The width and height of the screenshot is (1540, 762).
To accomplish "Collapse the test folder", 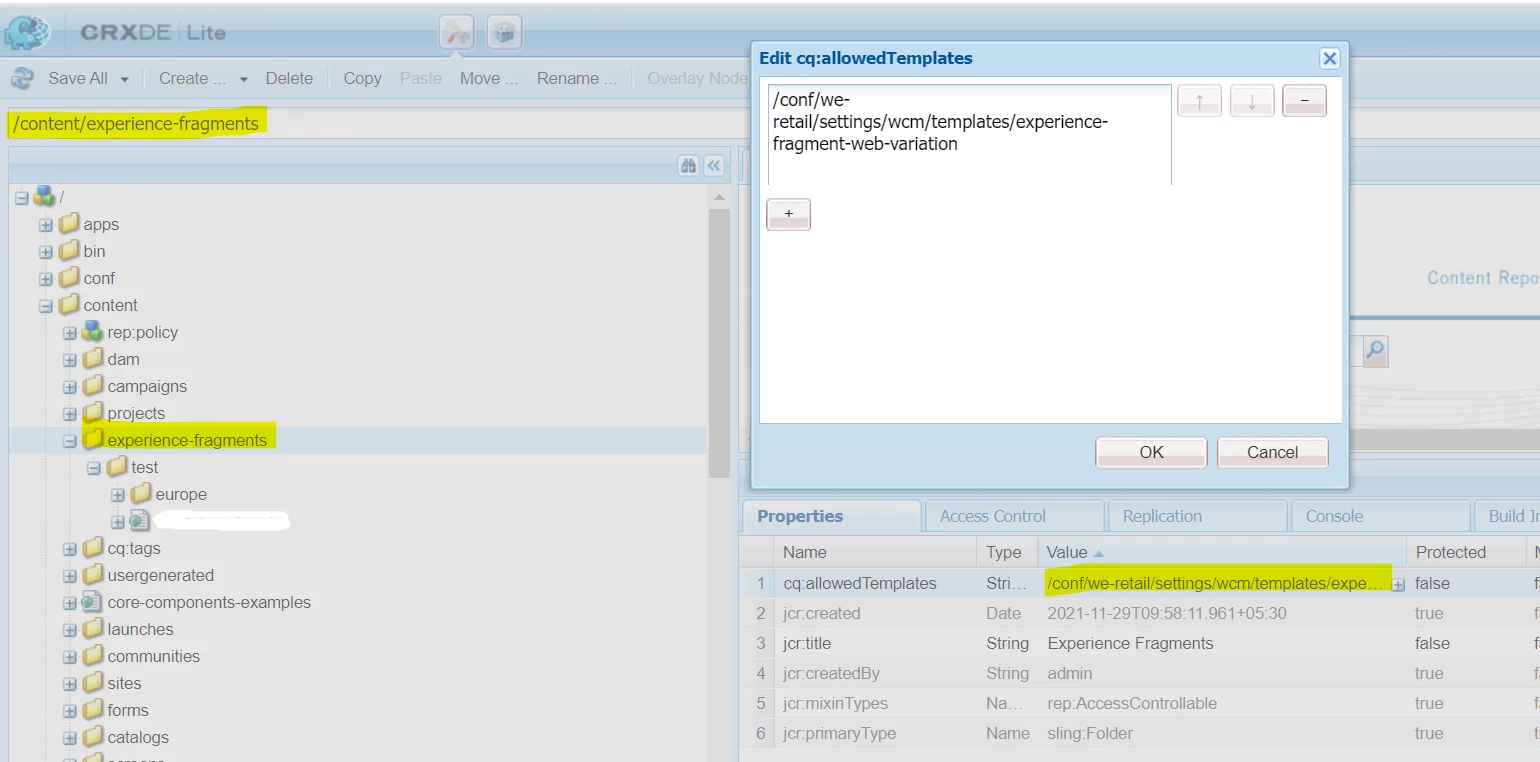I will [x=94, y=468].
